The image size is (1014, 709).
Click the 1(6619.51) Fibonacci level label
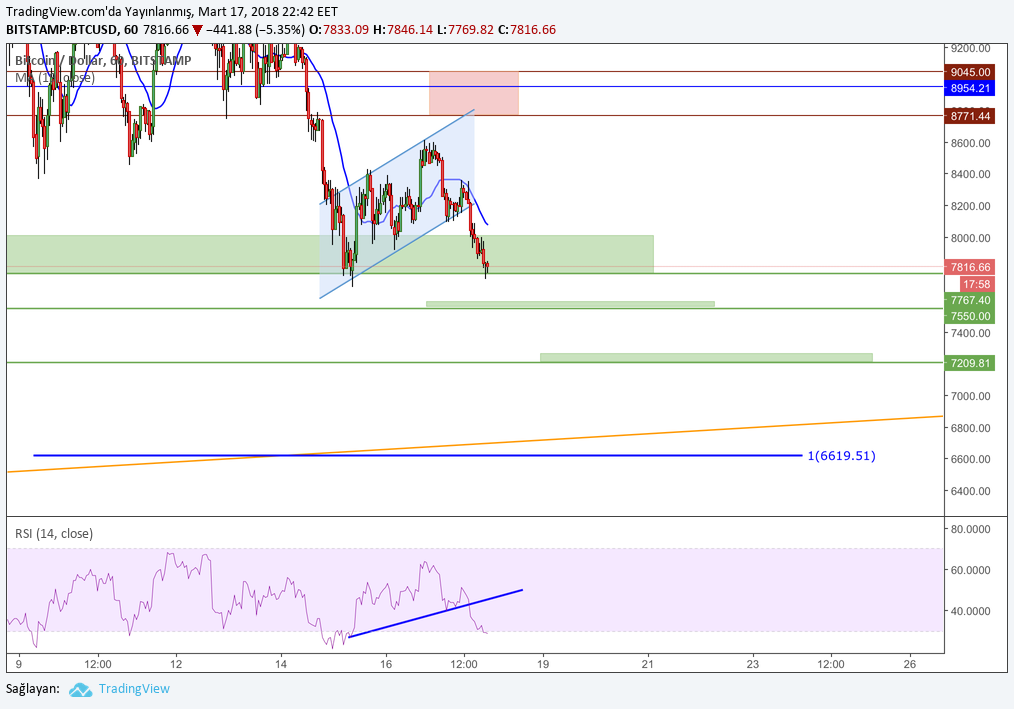click(841, 456)
